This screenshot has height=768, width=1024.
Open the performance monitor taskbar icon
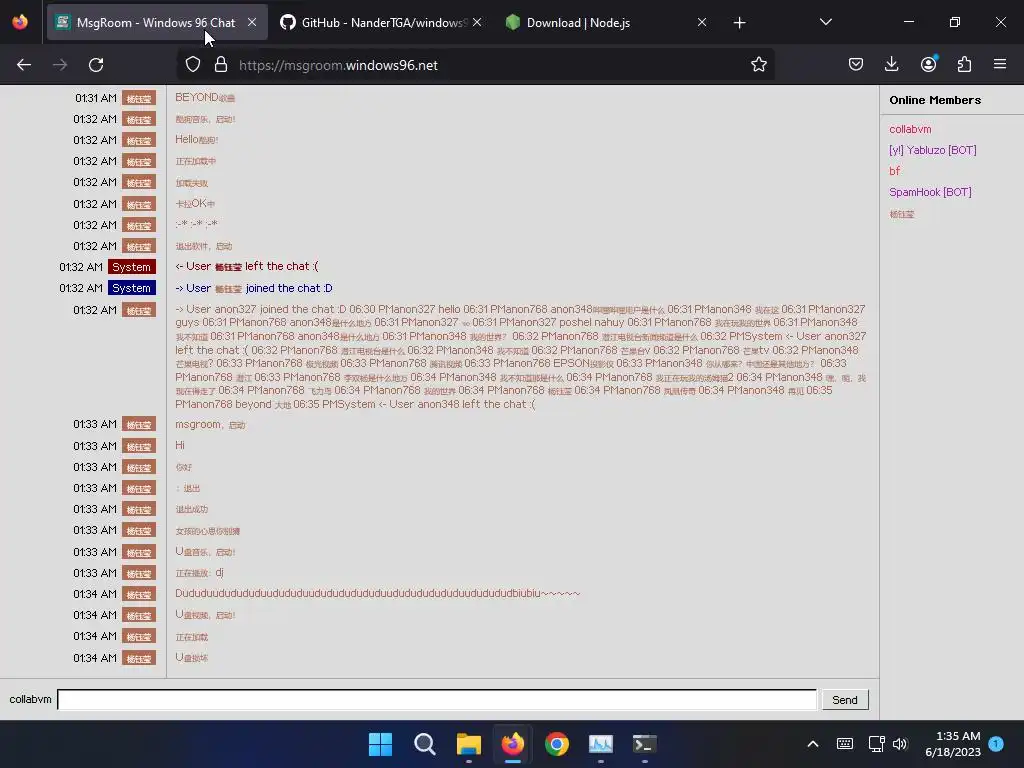click(601, 744)
